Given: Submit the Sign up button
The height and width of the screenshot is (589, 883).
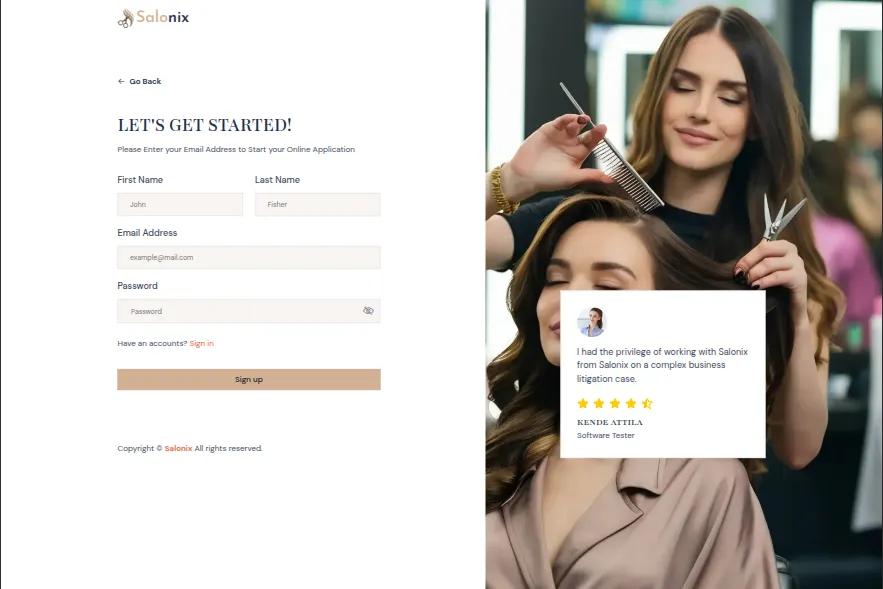Looking at the screenshot, I should [249, 380].
